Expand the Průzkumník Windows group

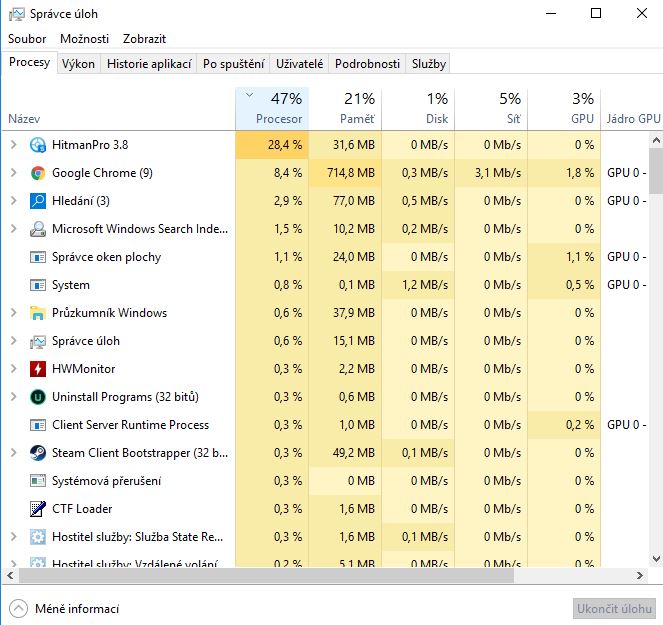pos(14,313)
